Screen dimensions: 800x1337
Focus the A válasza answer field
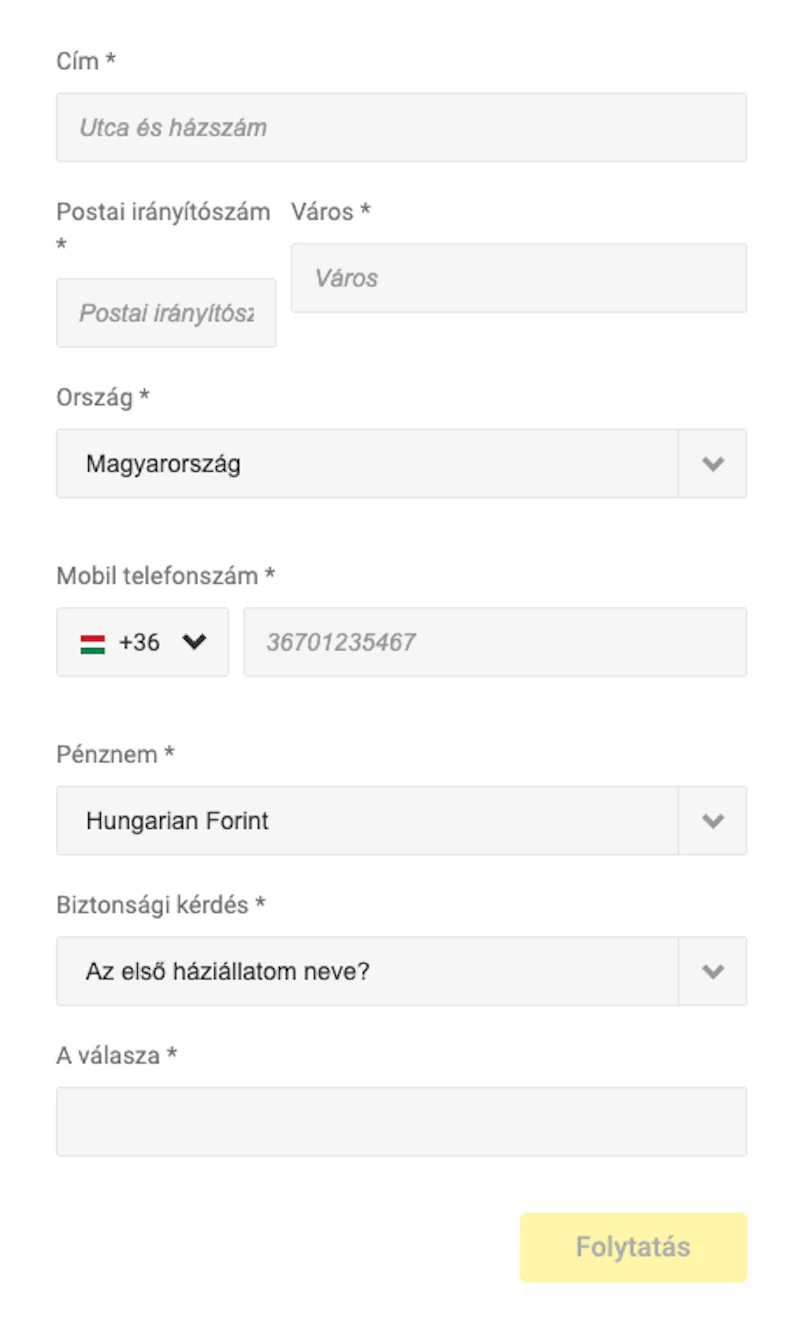pyautogui.click(x=401, y=1122)
